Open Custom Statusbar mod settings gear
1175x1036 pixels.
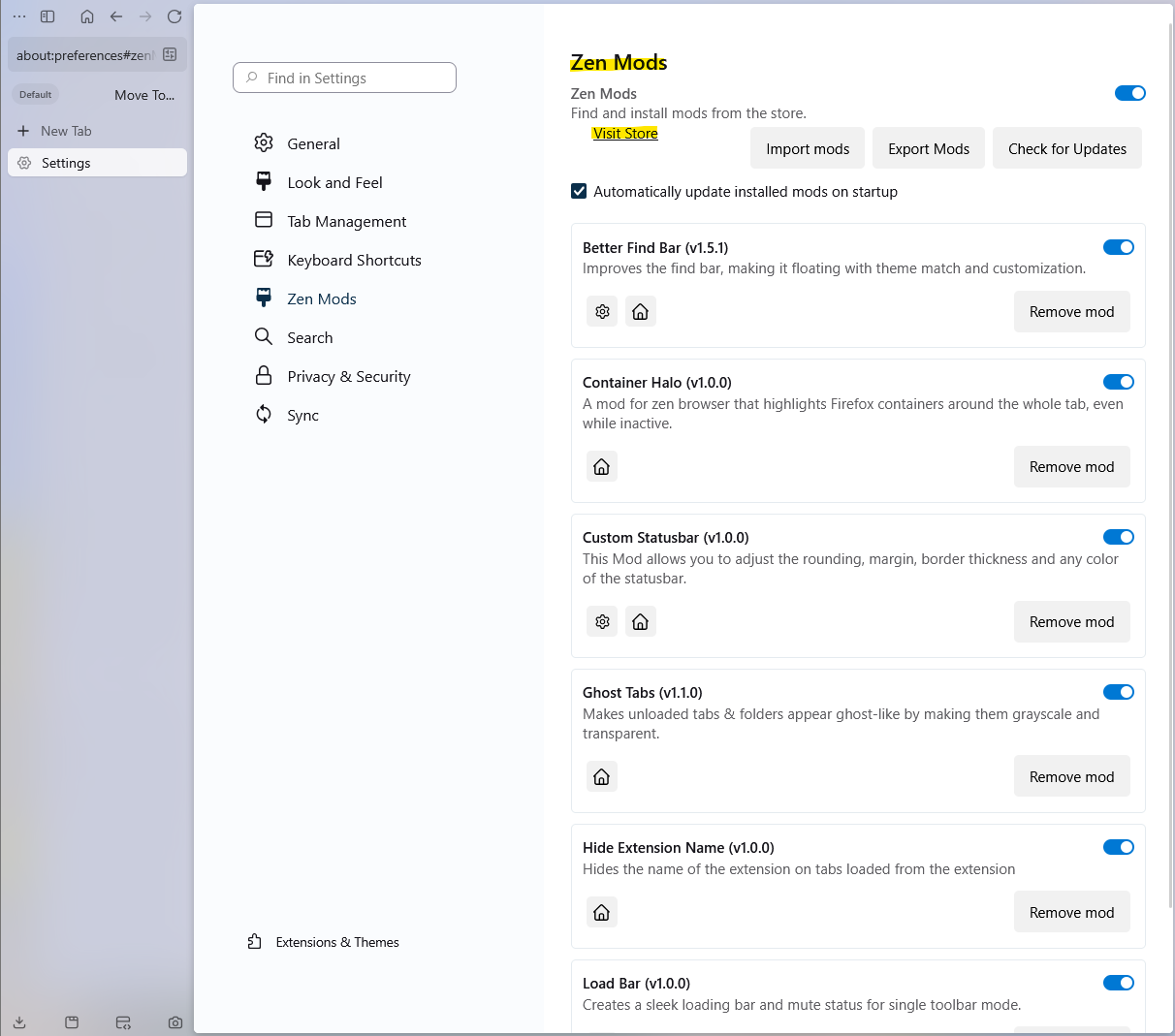[x=602, y=621]
